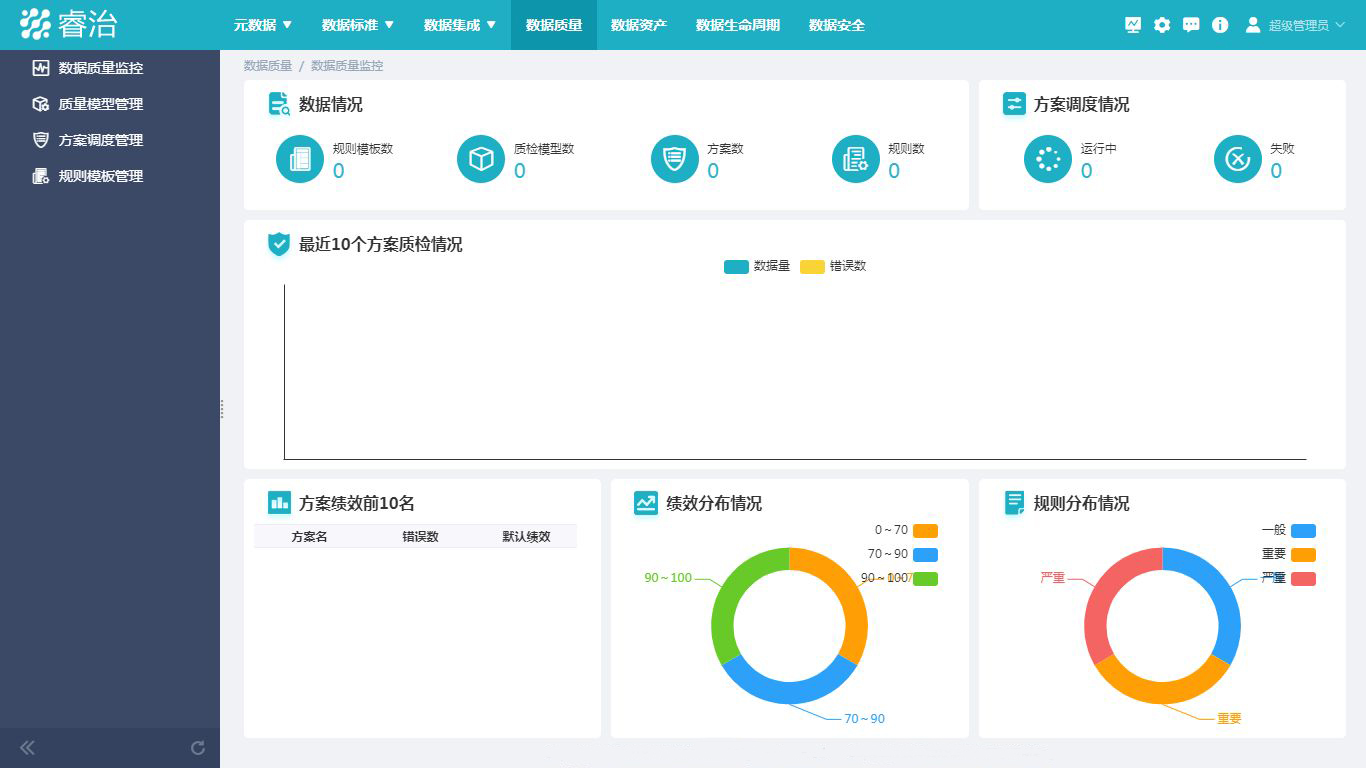1366x768 pixels.
Task: Open the messages chat bubble icon
Action: pyautogui.click(x=1191, y=25)
